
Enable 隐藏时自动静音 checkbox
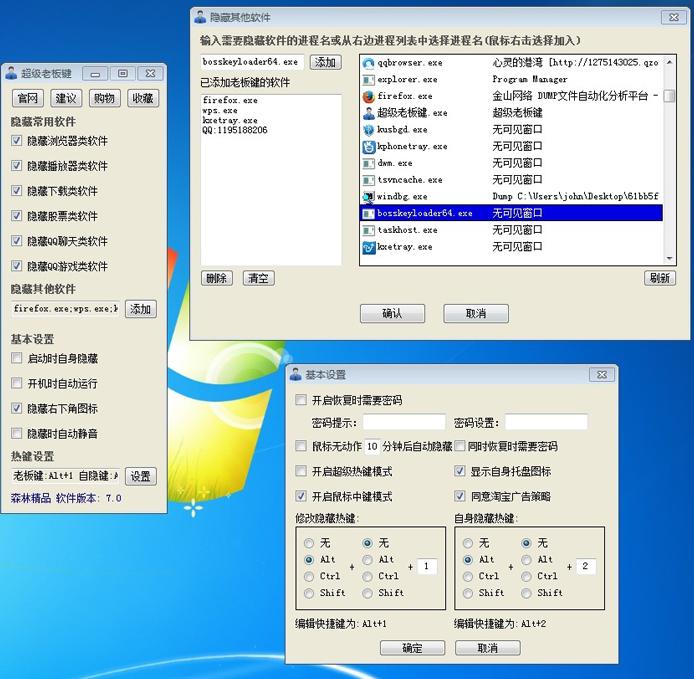coord(16,433)
